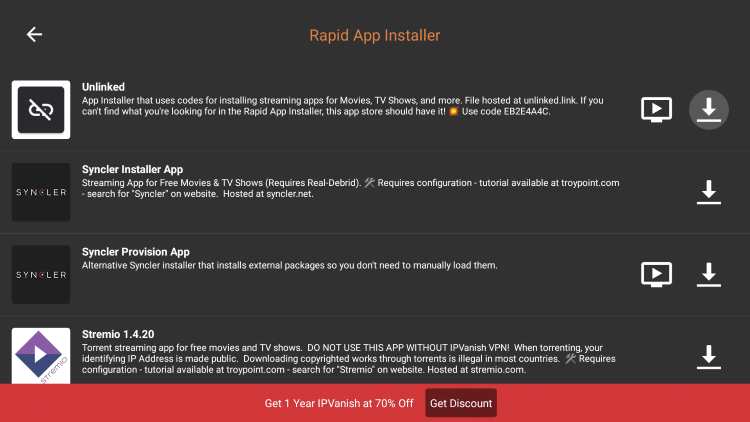Select the Unlinked title text
The width and height of the screenshot is (750, 422).
pyautogui.click(x=103, y=87)
